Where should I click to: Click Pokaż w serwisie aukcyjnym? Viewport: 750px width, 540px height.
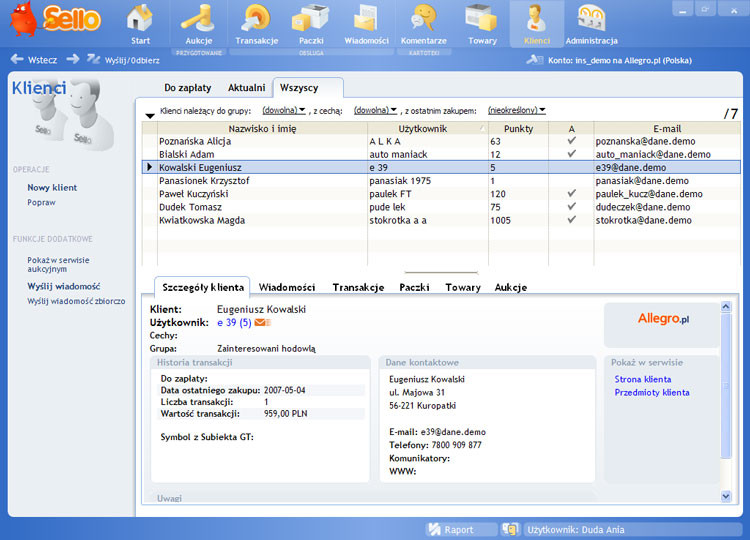click(58, 264)
